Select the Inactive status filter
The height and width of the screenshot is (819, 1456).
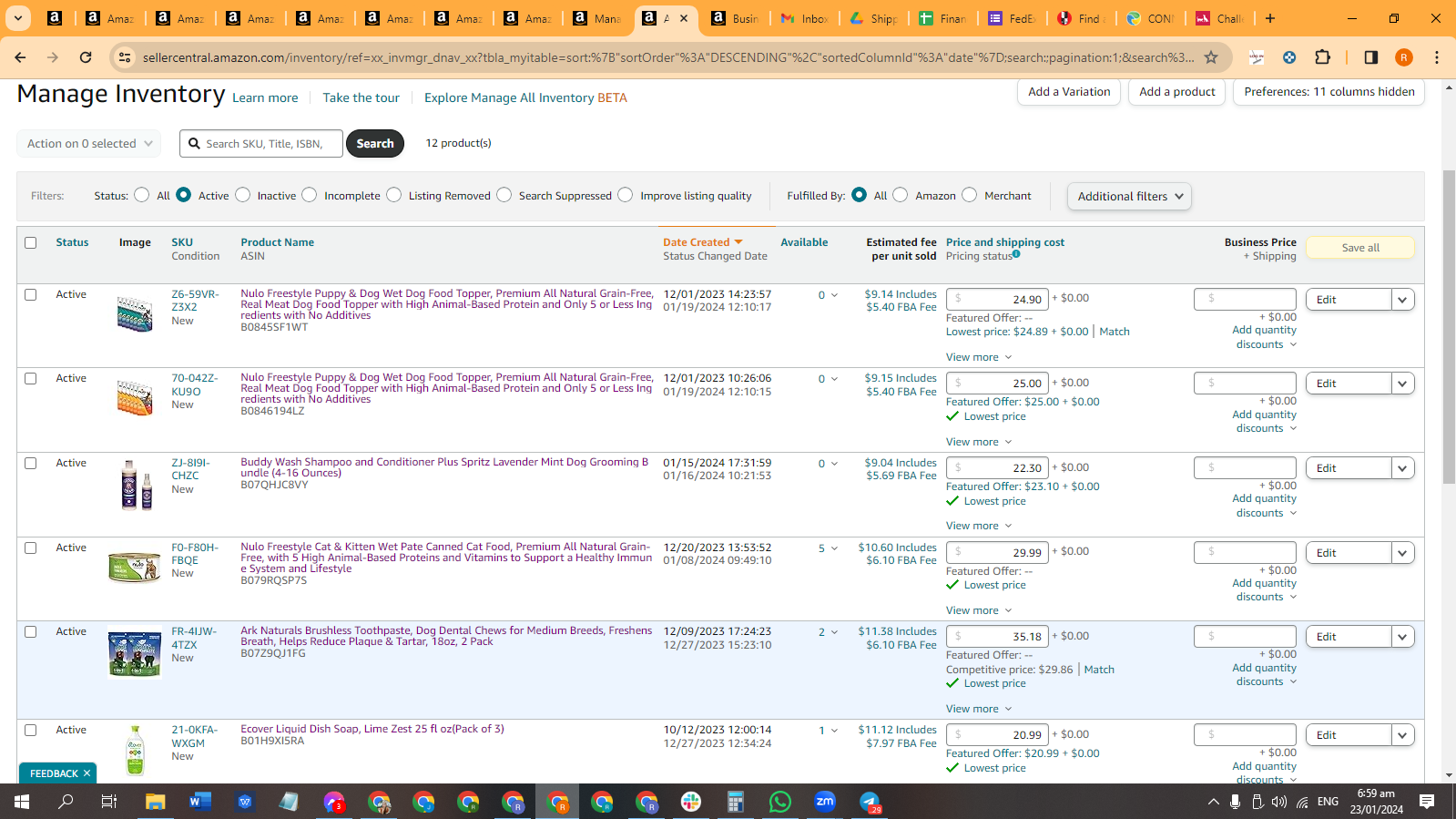point(242,195)
